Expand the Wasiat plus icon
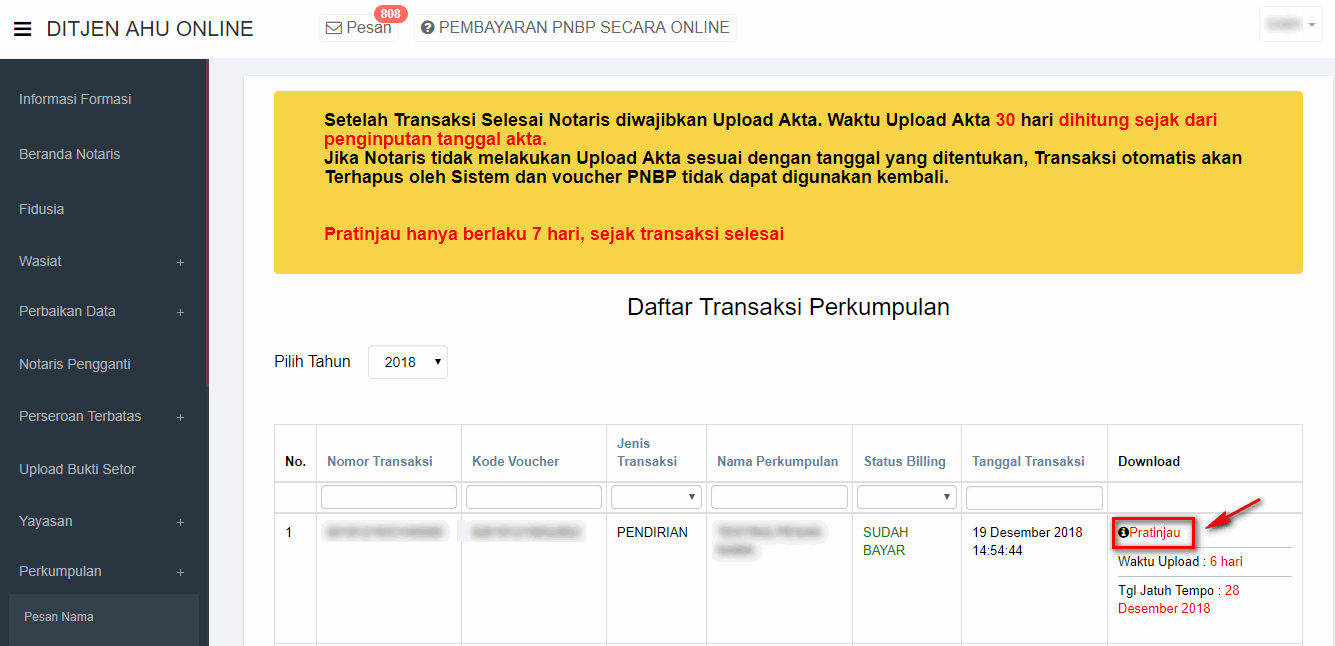Viewport: 1335px width, 646px height. click(180, 262)
